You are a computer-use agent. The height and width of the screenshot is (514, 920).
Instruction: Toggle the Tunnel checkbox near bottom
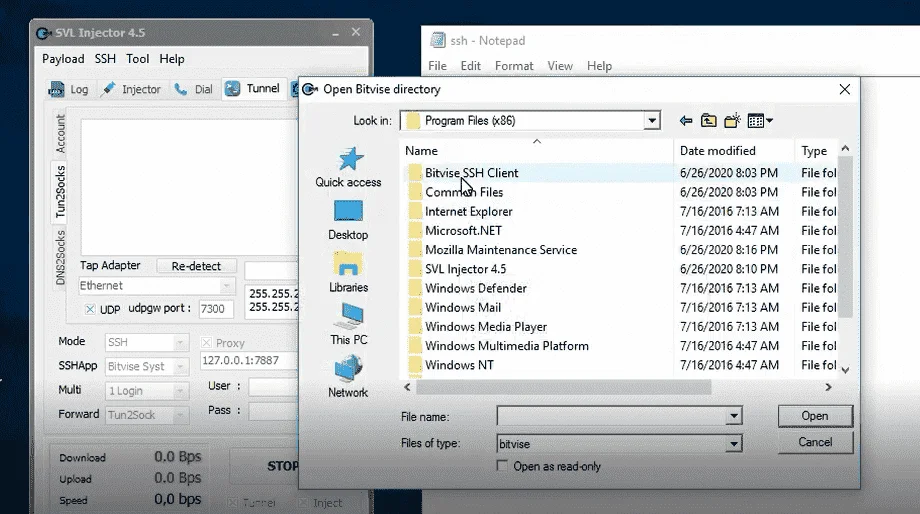(233, 503)
